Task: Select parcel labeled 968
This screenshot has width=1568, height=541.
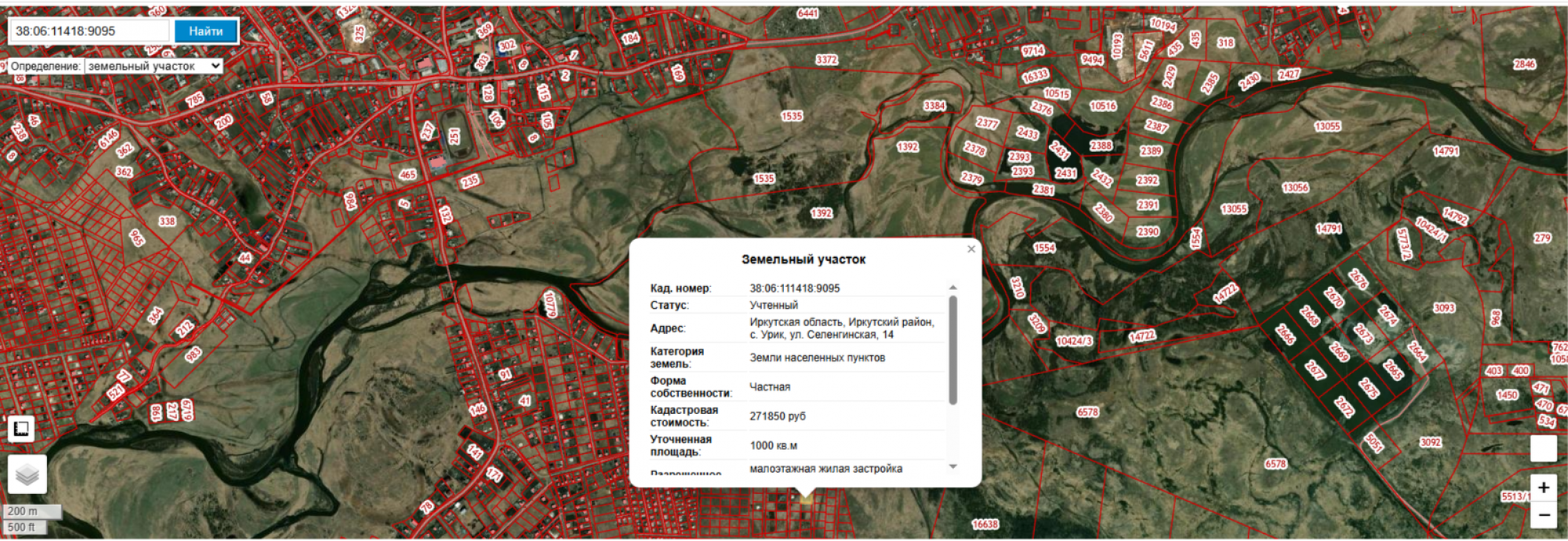Action: [1496, 318]
